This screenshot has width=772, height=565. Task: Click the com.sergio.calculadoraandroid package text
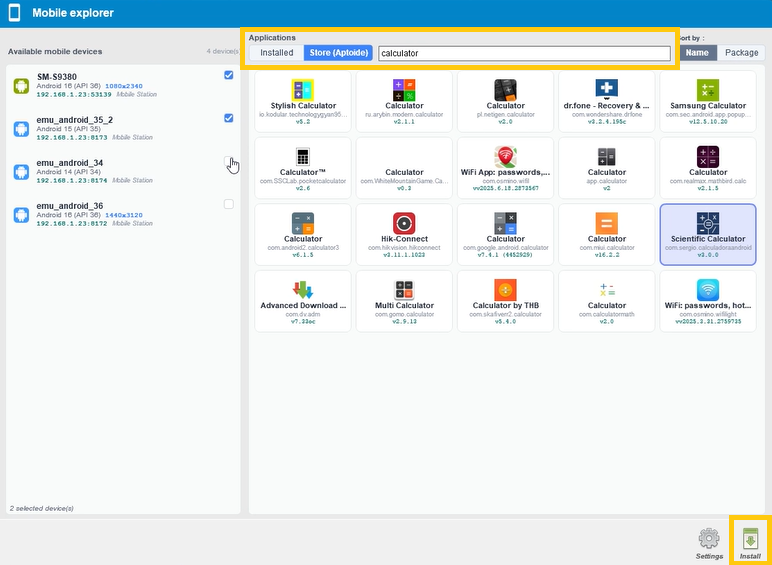[x=708, y=248]
